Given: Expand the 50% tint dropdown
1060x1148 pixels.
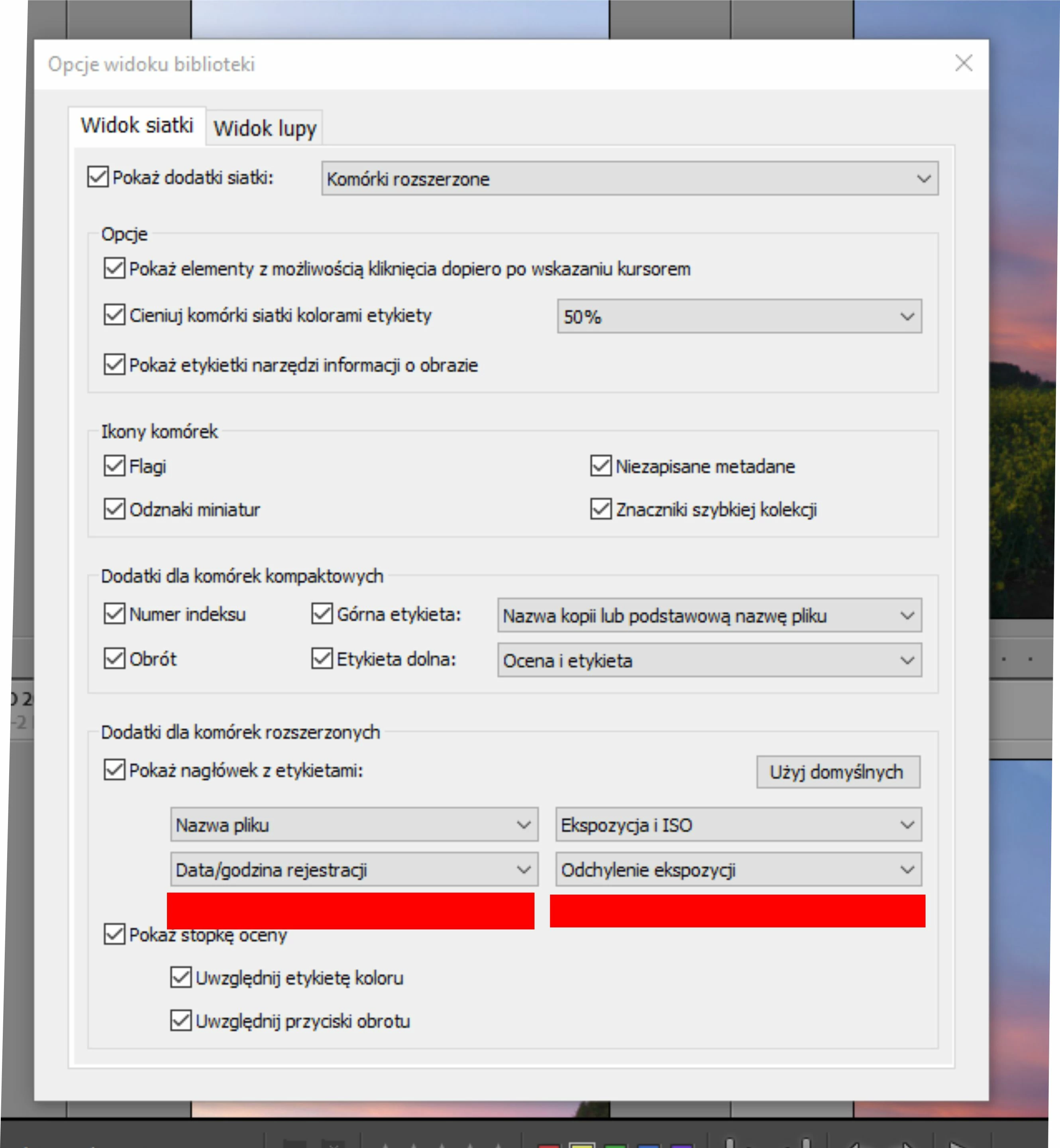Looking at the screenshot, I should click(739, 316).
